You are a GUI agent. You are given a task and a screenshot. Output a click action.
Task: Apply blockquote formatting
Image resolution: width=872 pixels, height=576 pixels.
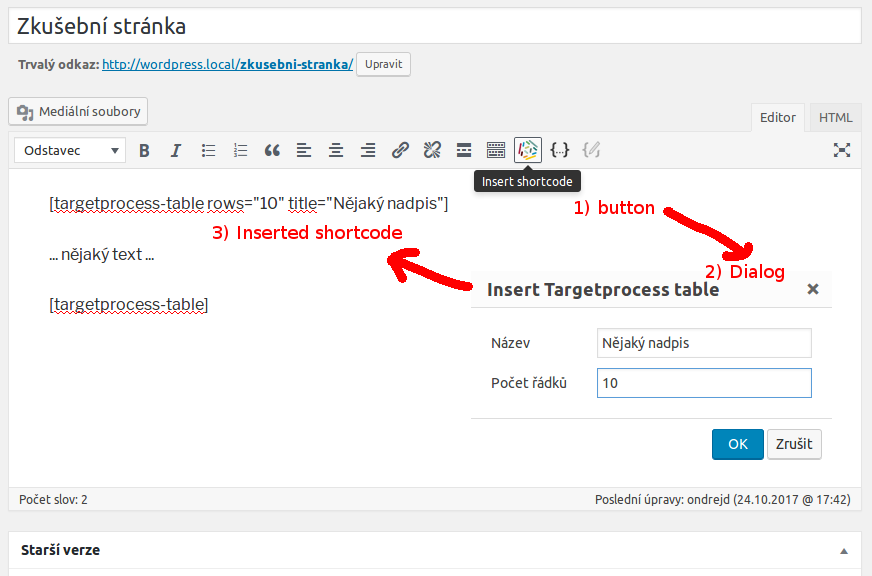272,150
